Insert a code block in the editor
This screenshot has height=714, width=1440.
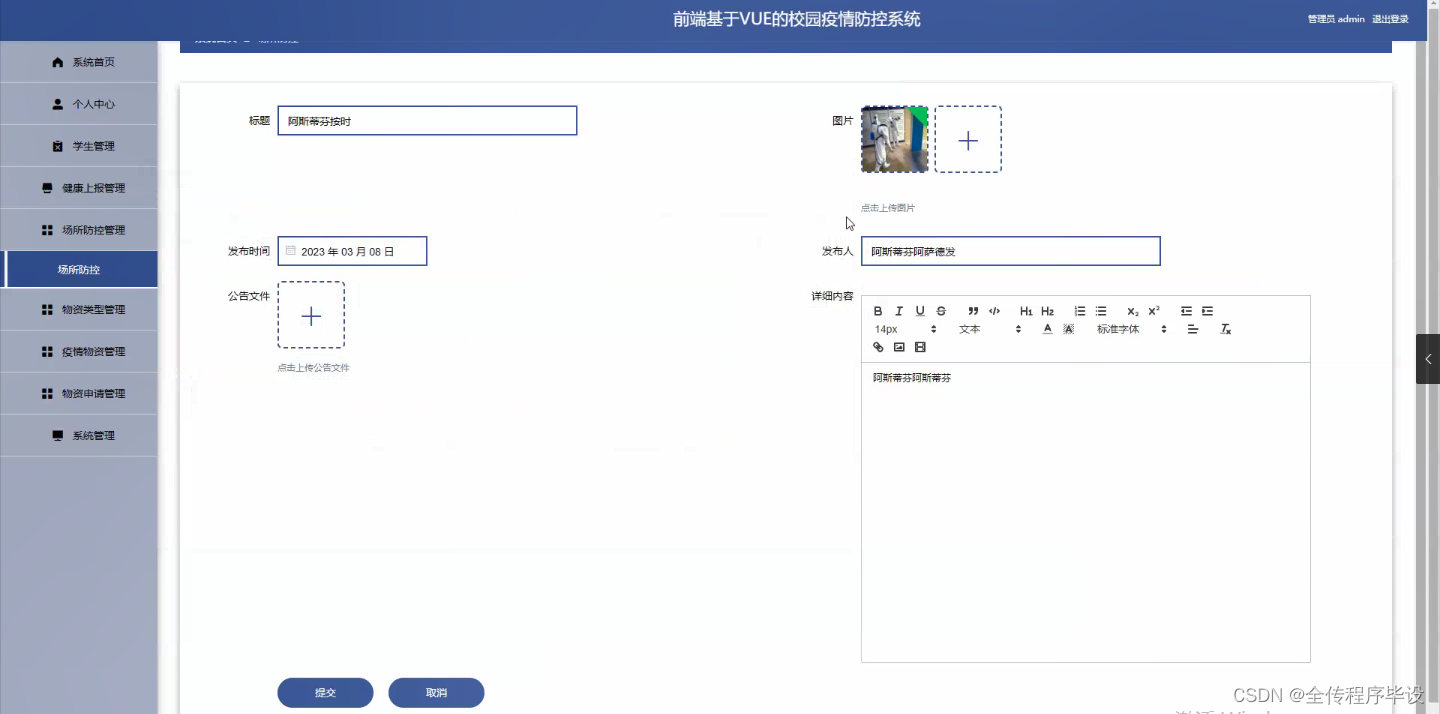[x=994, y=311]
